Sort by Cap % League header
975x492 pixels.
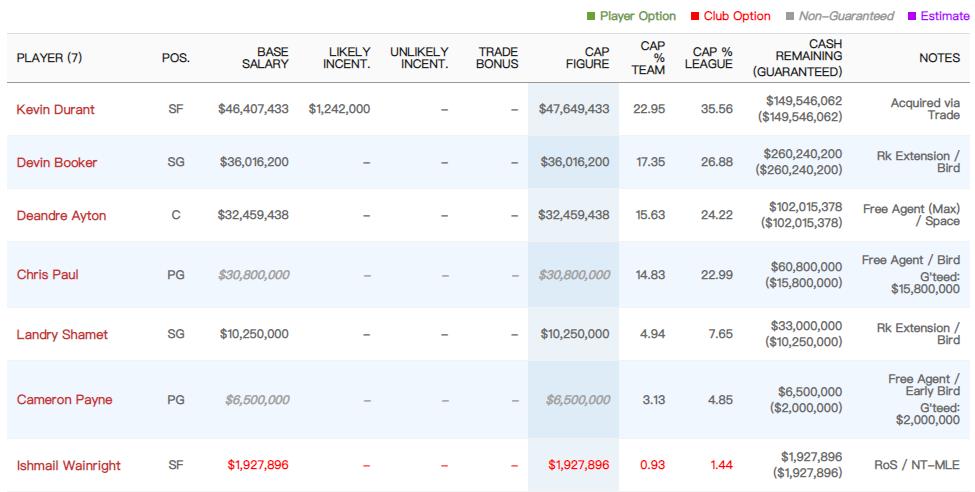tap(709, 58)
